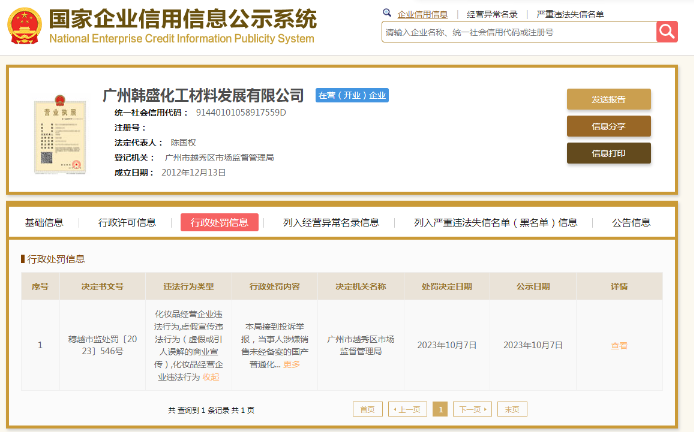
Task: Click the credit code 91440101058917559D
Action: point(241,112)
